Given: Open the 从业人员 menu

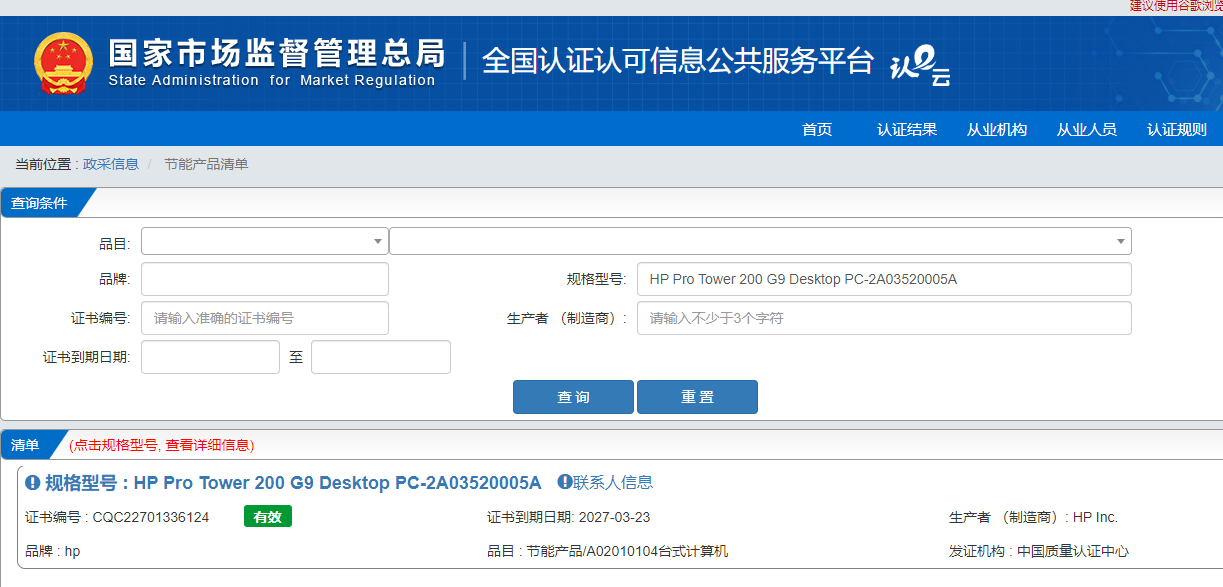Looking at the screenshot, I should 1087,129.
